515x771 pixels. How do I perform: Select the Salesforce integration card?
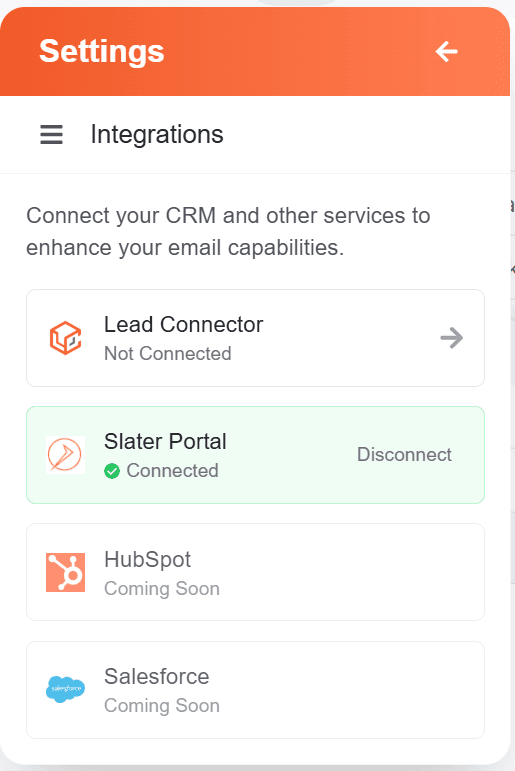255,689
